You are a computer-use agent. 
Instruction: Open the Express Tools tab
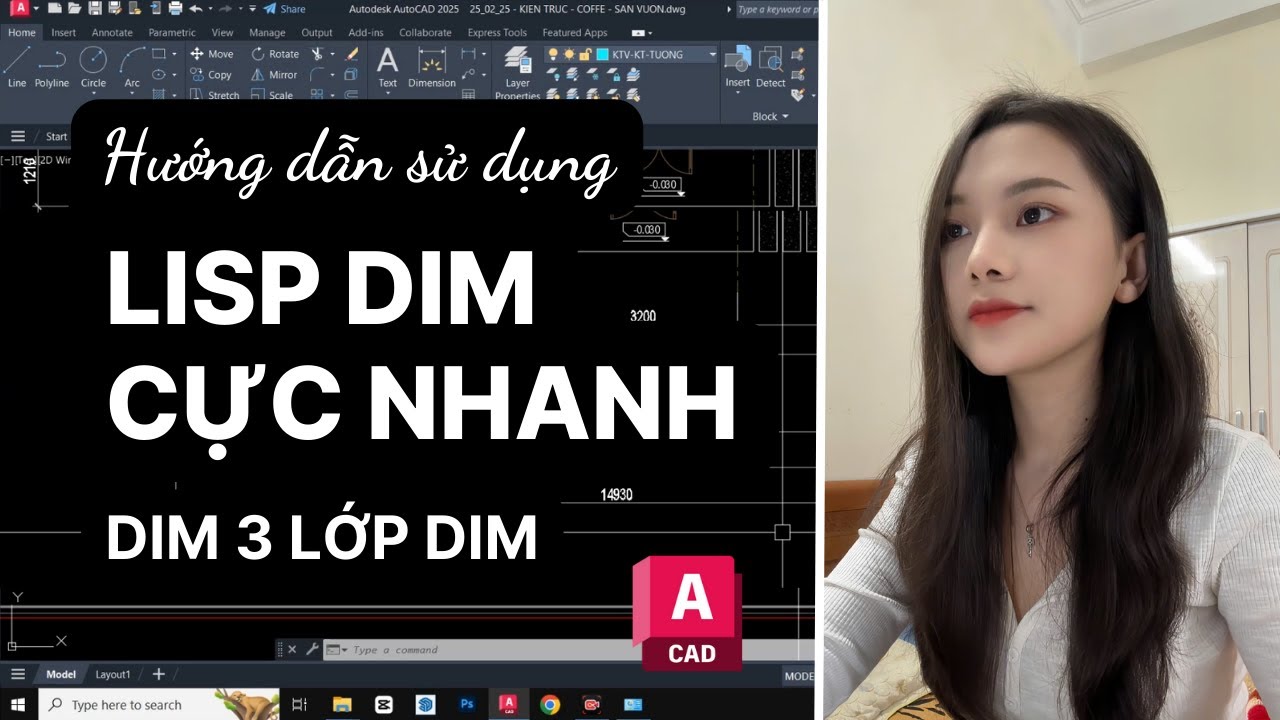click(496, 32)
